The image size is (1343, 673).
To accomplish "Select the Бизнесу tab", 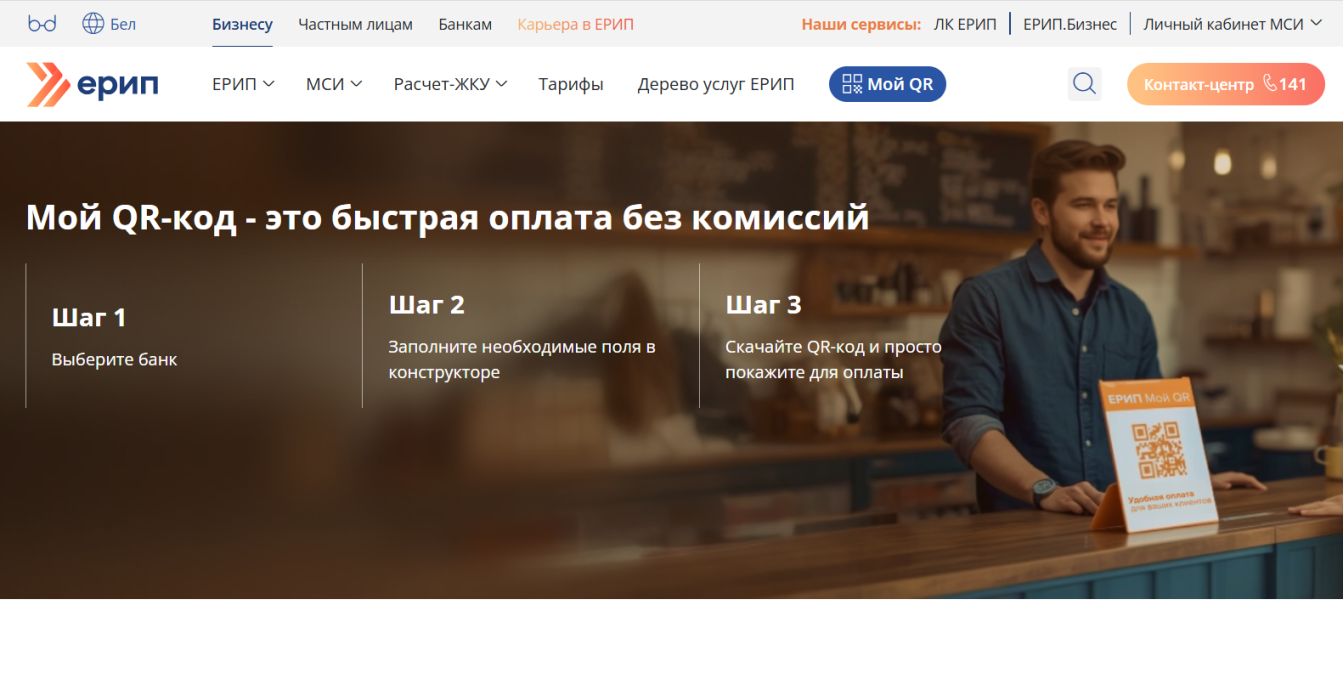I will [242, 24].
